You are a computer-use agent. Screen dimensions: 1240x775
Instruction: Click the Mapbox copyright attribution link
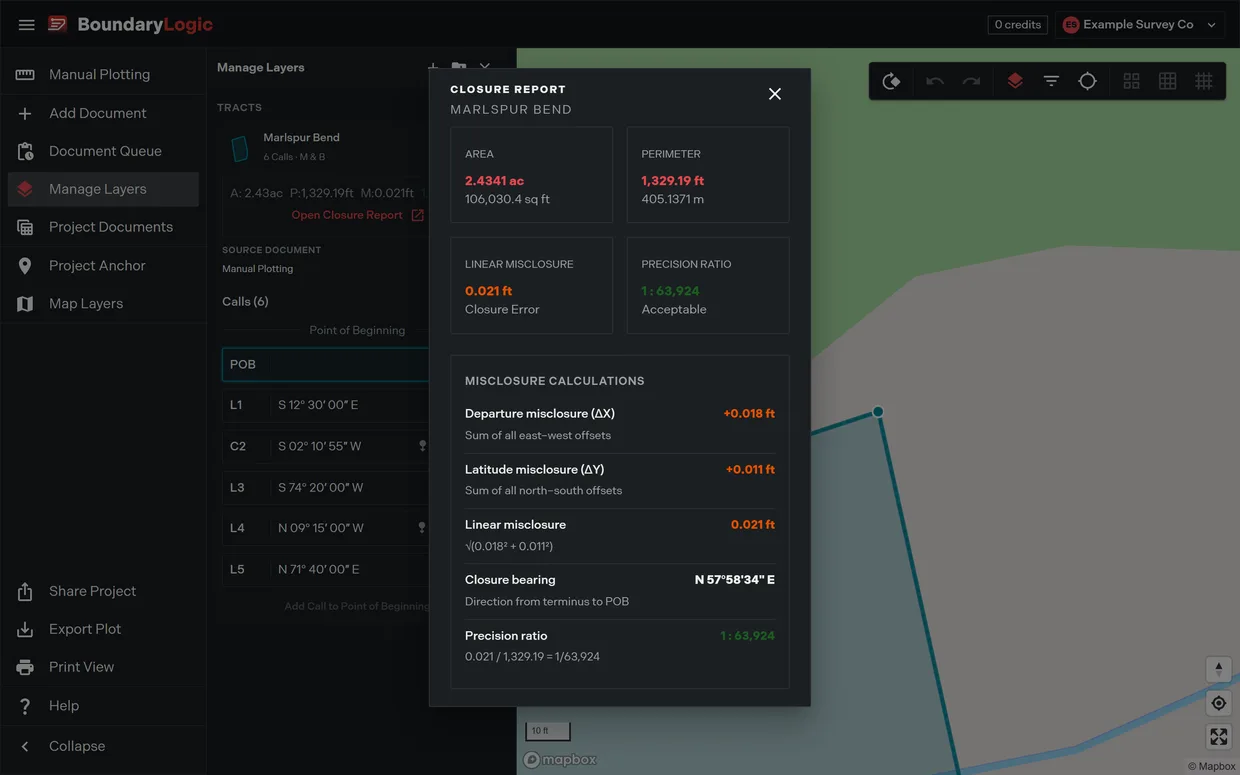point(1212,767)
